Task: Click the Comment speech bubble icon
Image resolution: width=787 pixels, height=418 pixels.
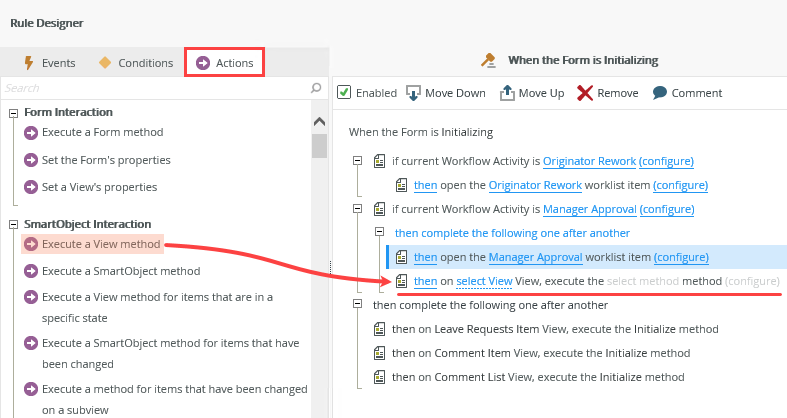Action: (x=660, y=93)
